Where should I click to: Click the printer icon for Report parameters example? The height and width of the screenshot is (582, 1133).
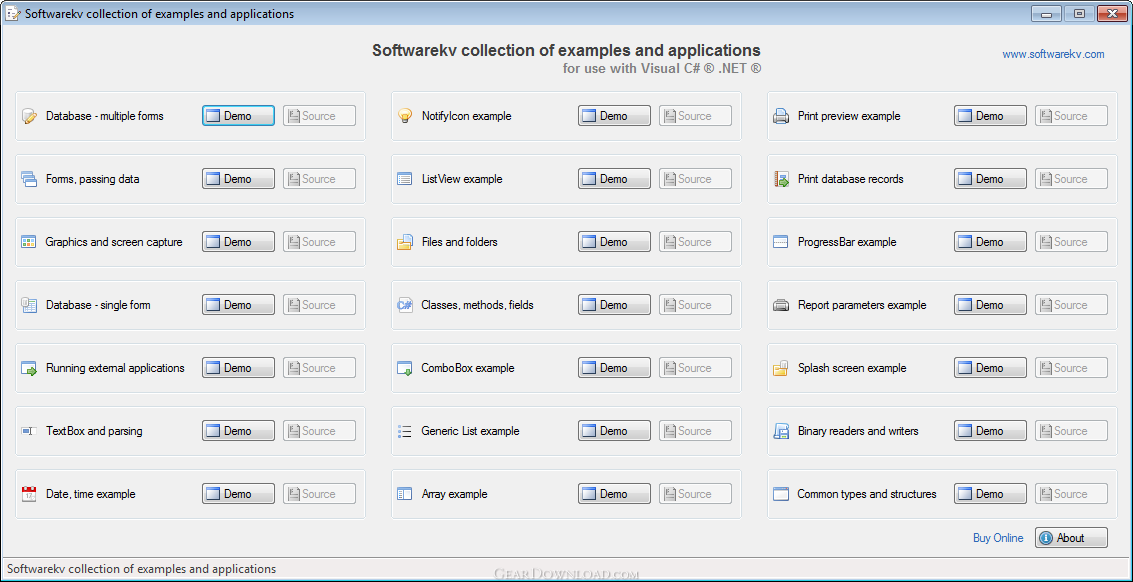tap(781, 304)
